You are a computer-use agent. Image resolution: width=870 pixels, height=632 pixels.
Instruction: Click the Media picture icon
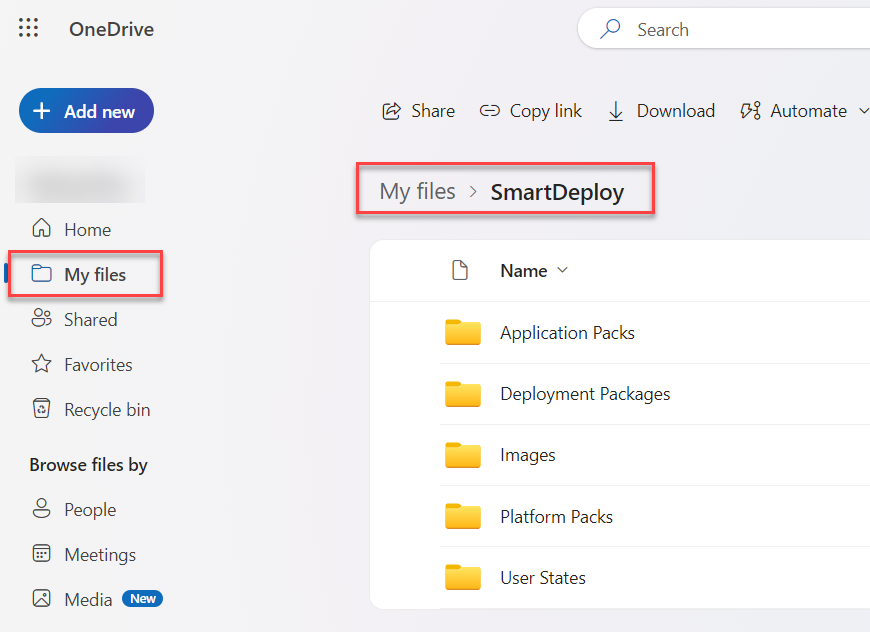pos(42,598)
